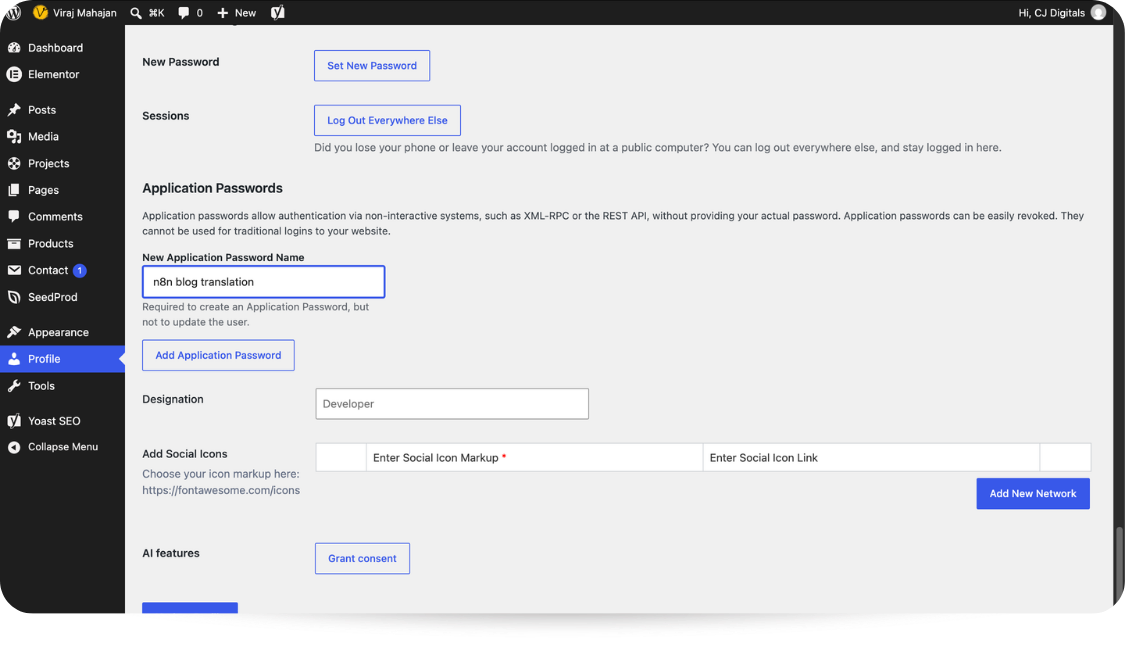The height and width of the screenshot is (648, 1125).
Task: Click the Dashboard gauge icon
Action: coord(14,47)
